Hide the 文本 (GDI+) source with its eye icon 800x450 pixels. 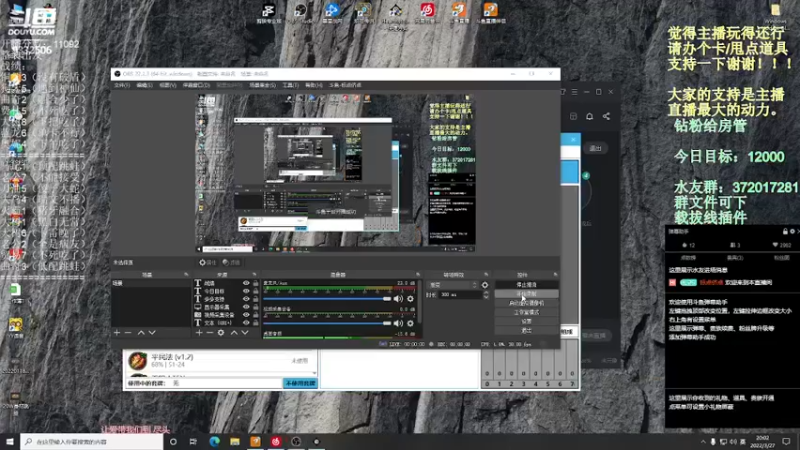pos(246,322)
